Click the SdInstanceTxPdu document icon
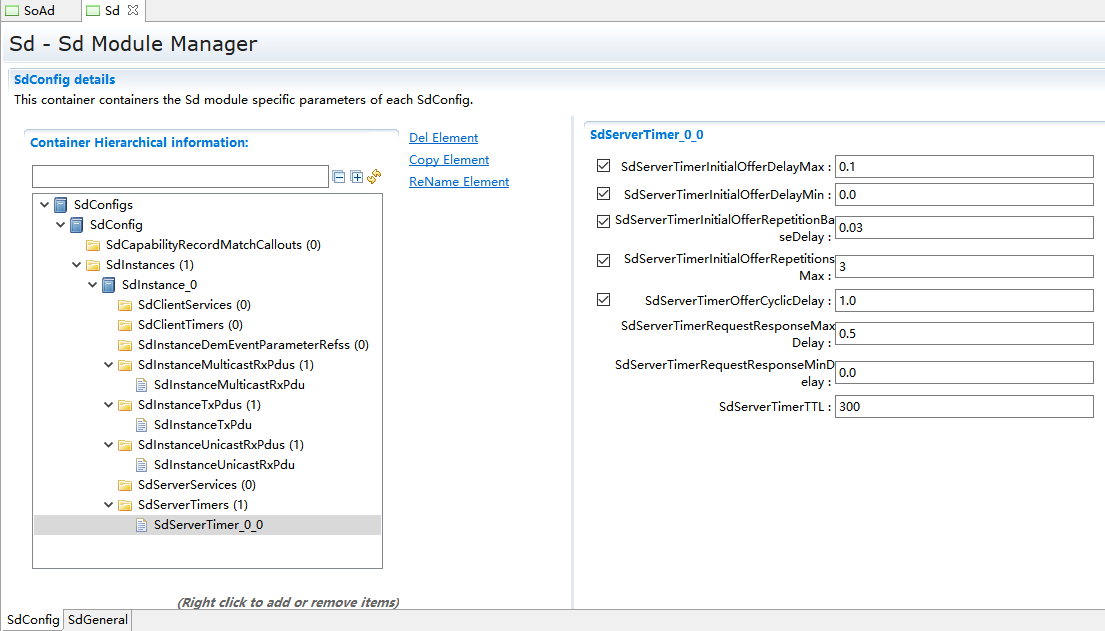Image resolution: width=1105 pixels, height=631 pixels. tap(142, 425)
